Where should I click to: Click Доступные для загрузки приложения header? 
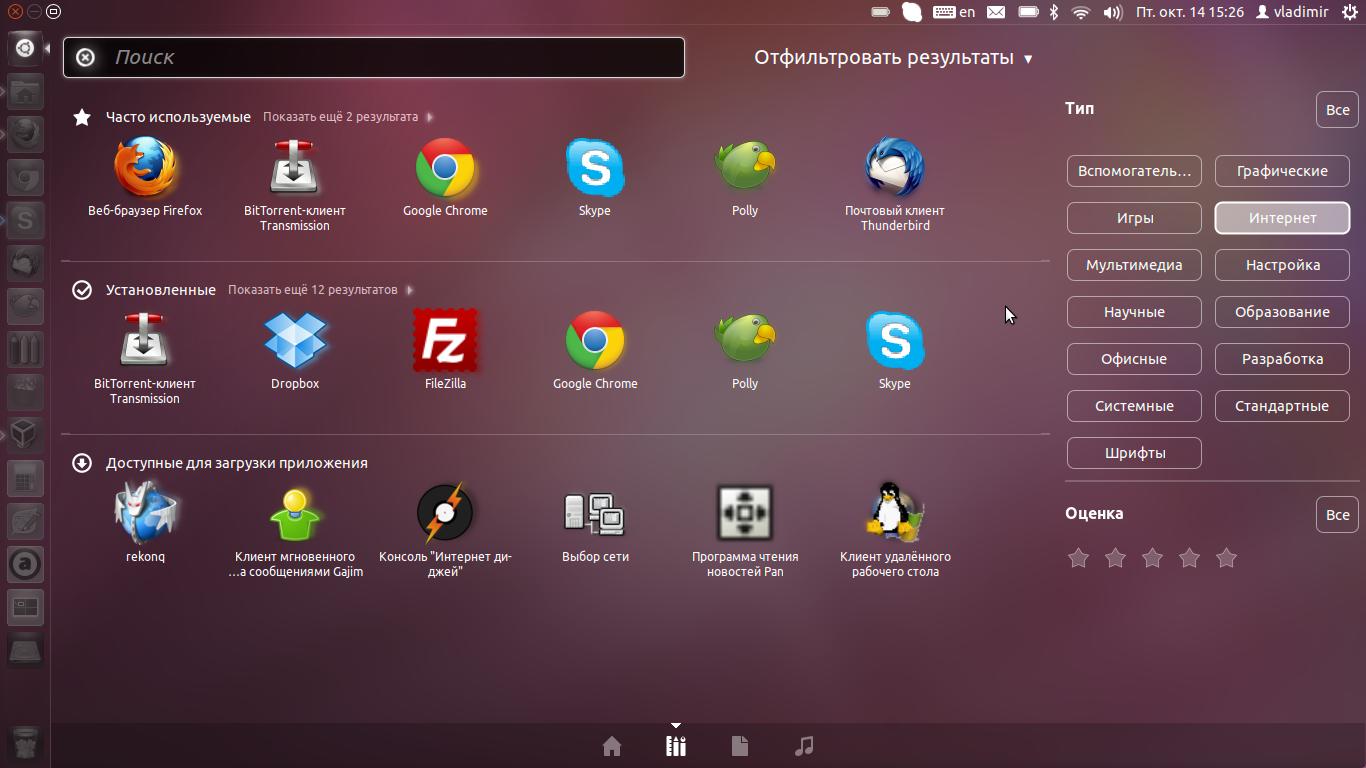click(x=237, y=463)
